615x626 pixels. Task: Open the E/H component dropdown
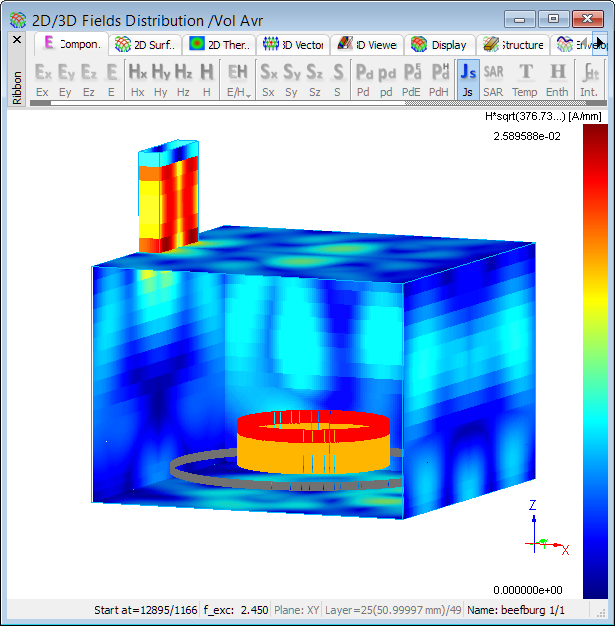(x=238, y=78)
